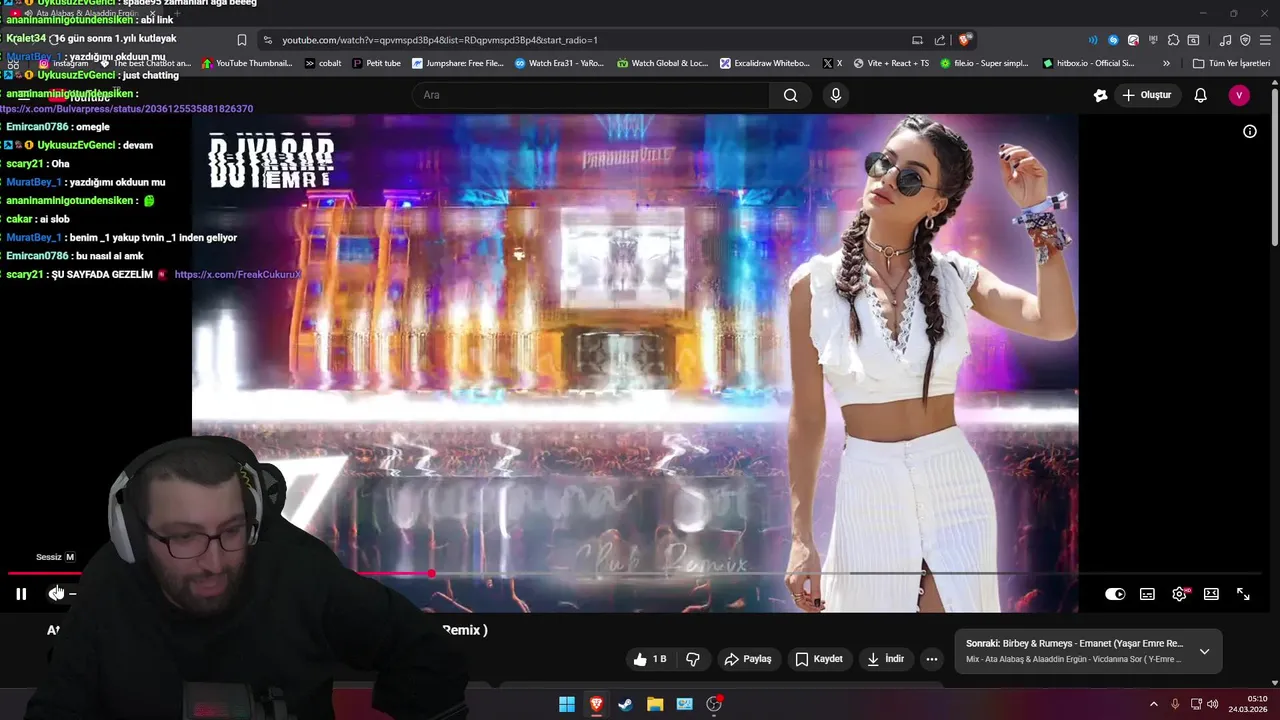Screen dimensions: 1280x720
Task: Toggle autoplay switch in player controls
Action: tap(1115, 594)
